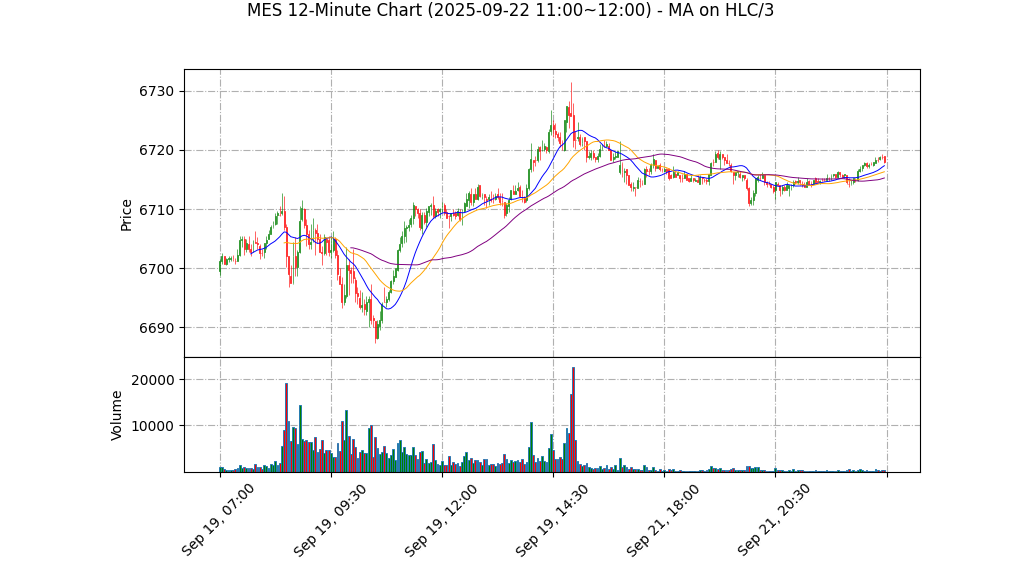Click the 6700 price axis label
Image resolution: width=1022 pixels, height=575 pixels.
tap(156, 269)
